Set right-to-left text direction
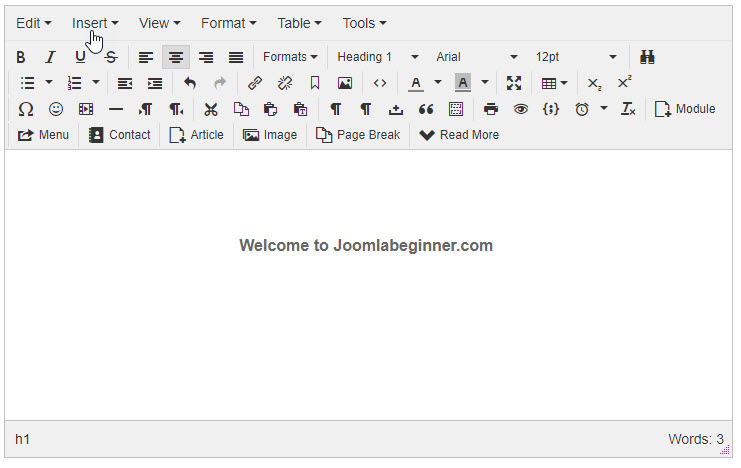Viewport: 741px width, 468px height. point(176,109)
